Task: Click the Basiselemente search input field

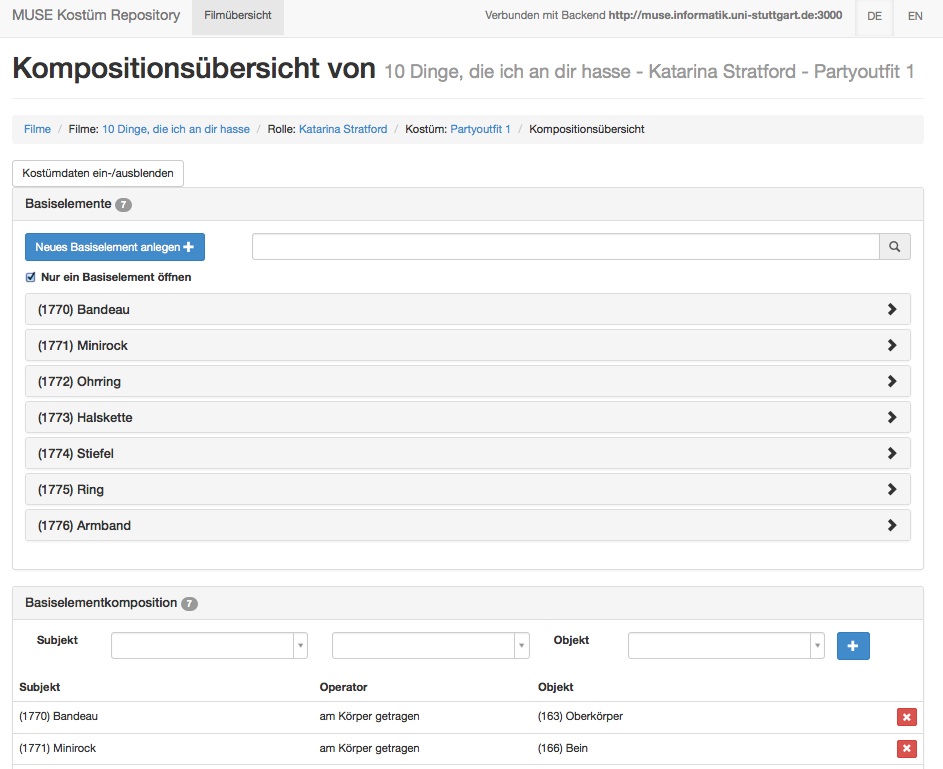Action: (566, 247)
